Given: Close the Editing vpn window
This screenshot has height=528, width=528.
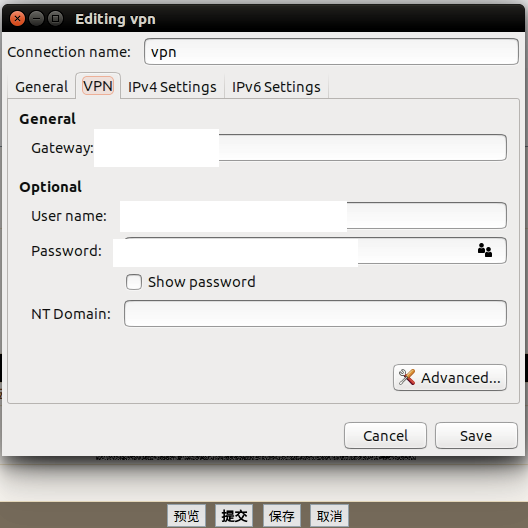Looking at the screenshot, I should click(x=17, y=19).
